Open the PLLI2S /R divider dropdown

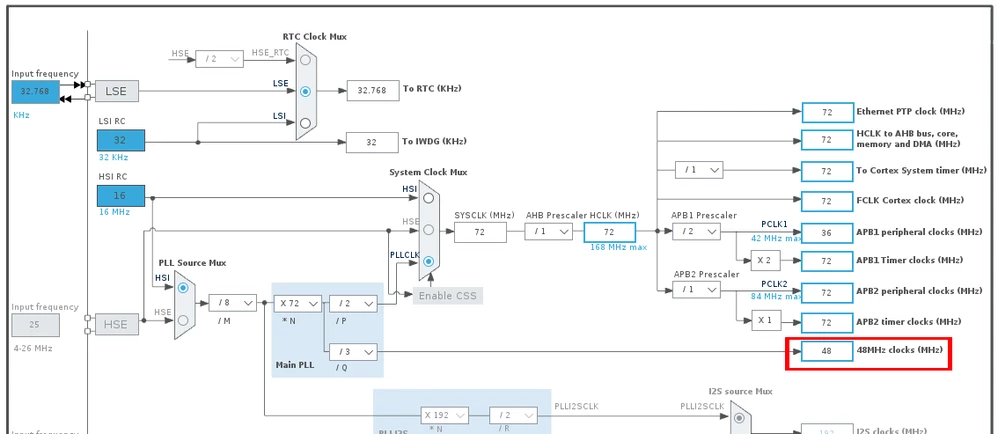click(x=513, y=416)
